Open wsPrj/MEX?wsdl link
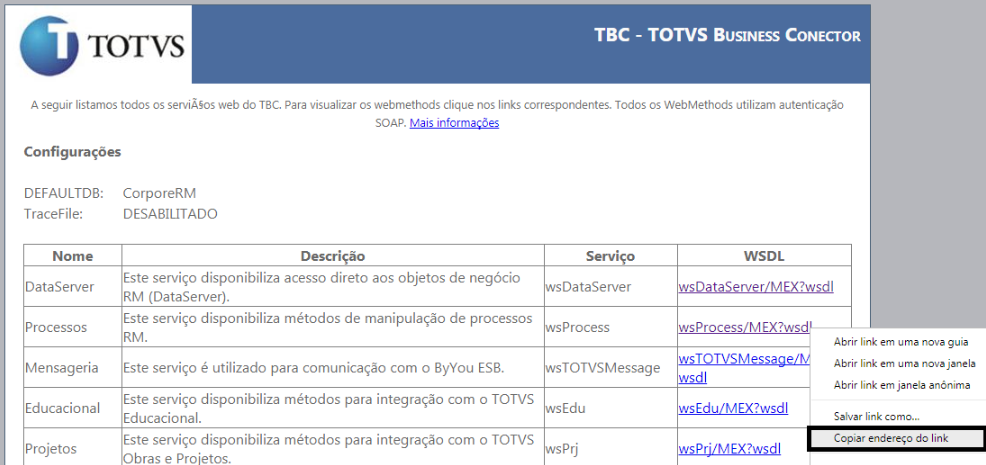This screenshot has width=986, height=465. pyautogui.click(x=729, y=449)
